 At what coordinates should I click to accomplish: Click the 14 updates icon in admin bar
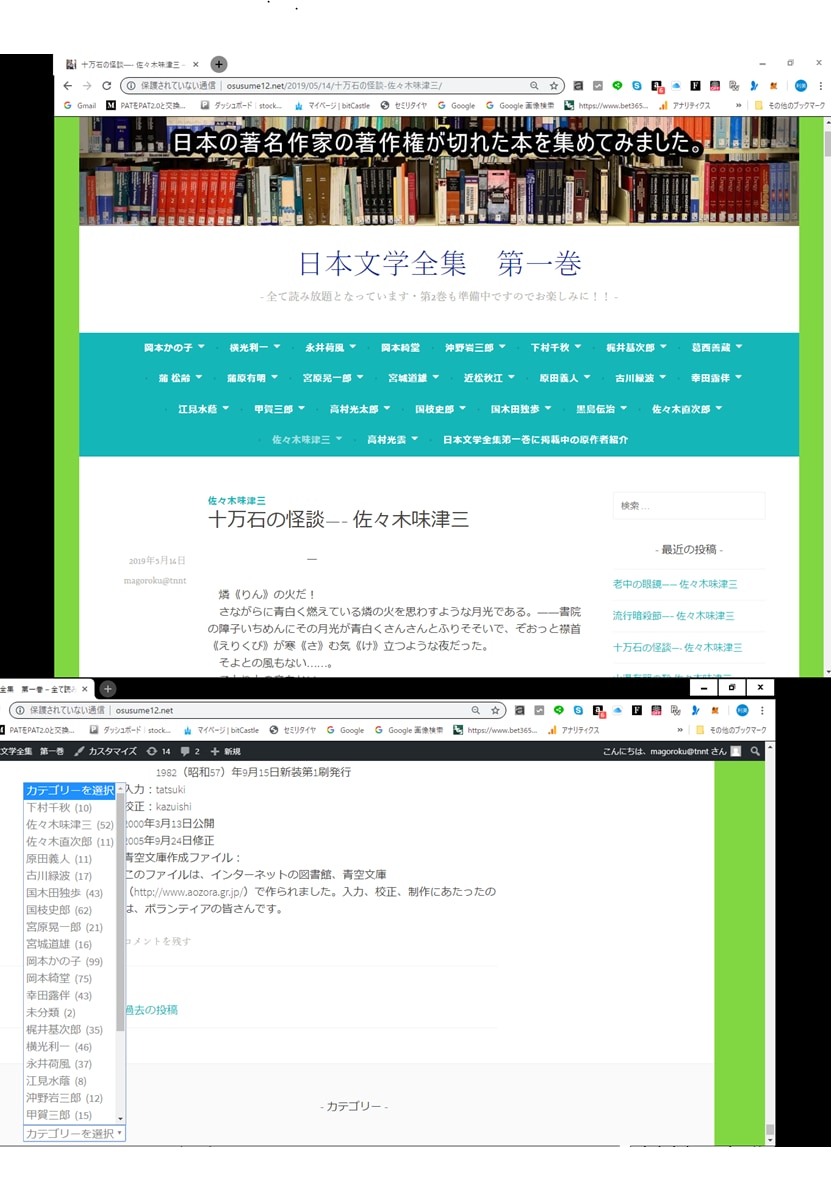pos(158,751)
